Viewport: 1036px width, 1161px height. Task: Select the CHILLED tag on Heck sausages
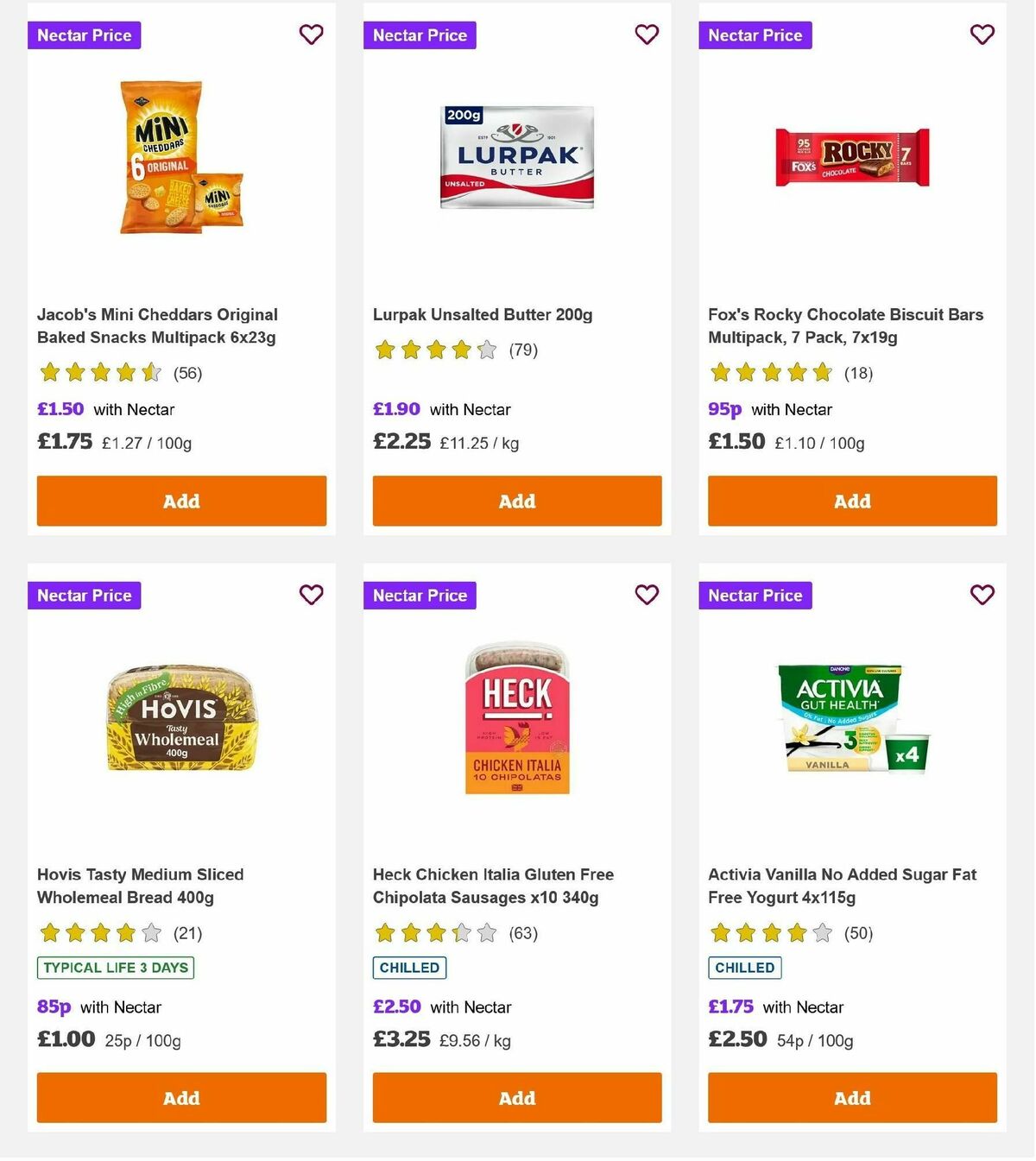click(x=408, y=968)
